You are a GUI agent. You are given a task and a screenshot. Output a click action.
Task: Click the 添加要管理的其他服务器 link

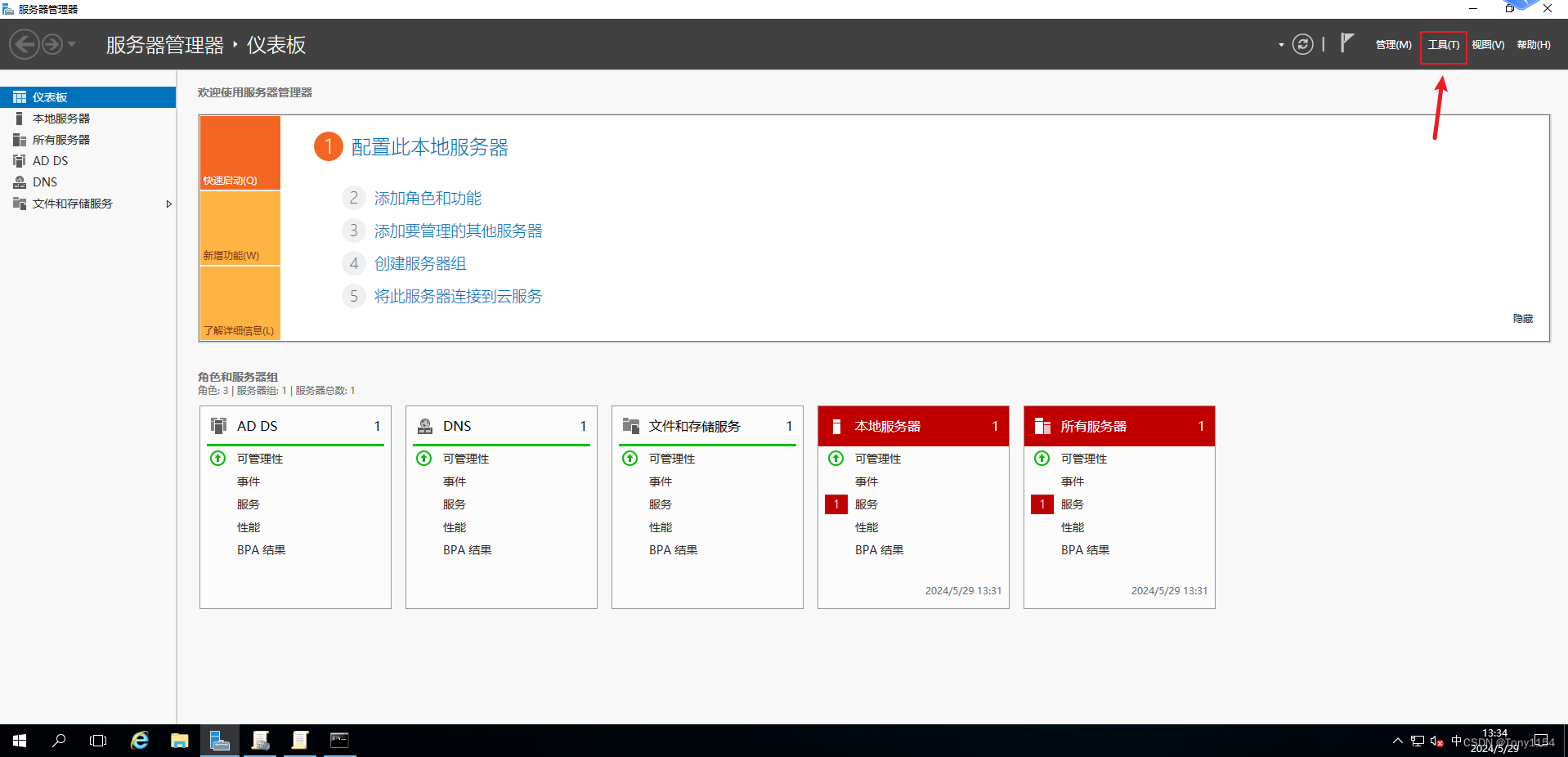click(459, 231)
